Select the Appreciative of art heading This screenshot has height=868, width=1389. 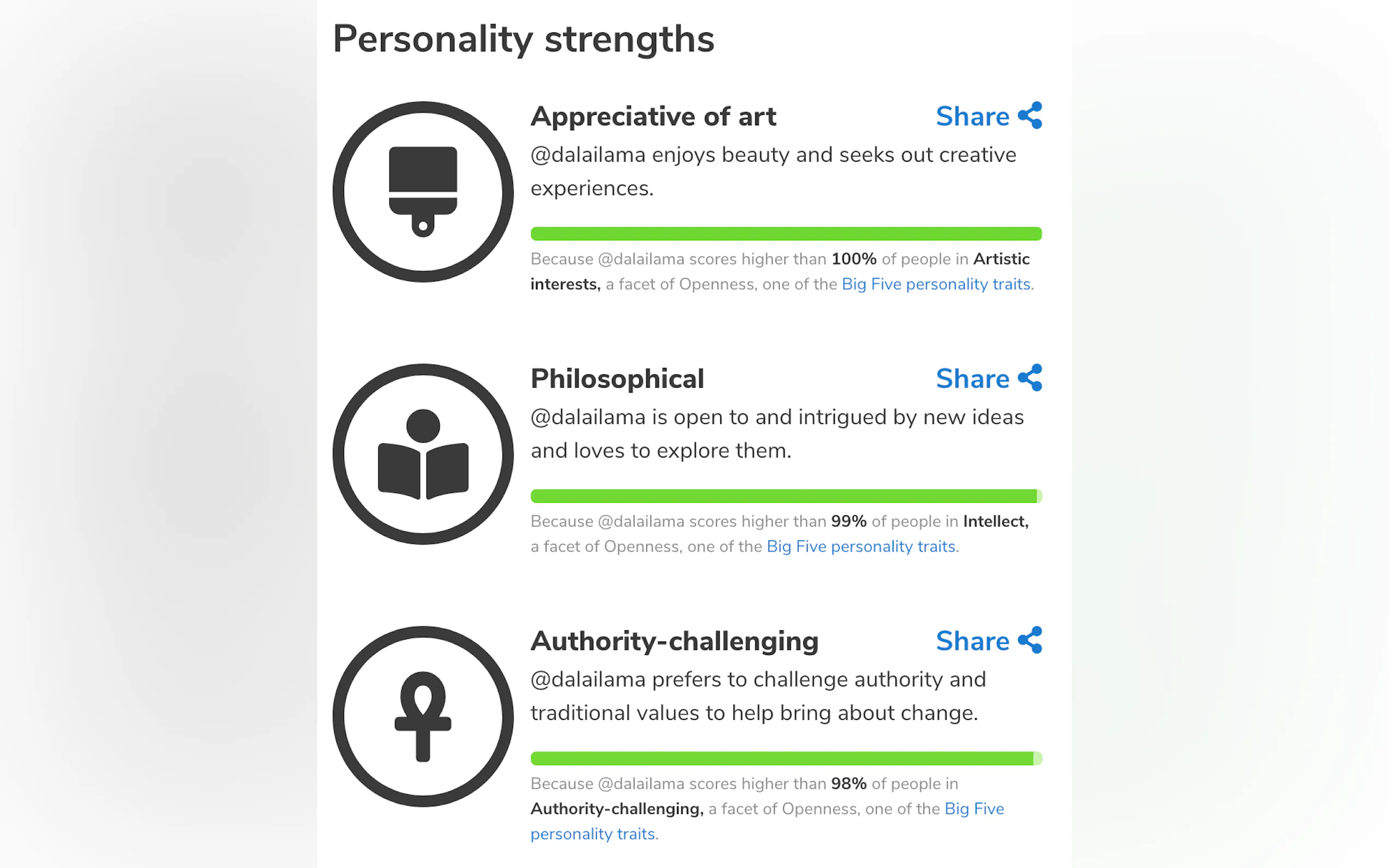point(653,116)
